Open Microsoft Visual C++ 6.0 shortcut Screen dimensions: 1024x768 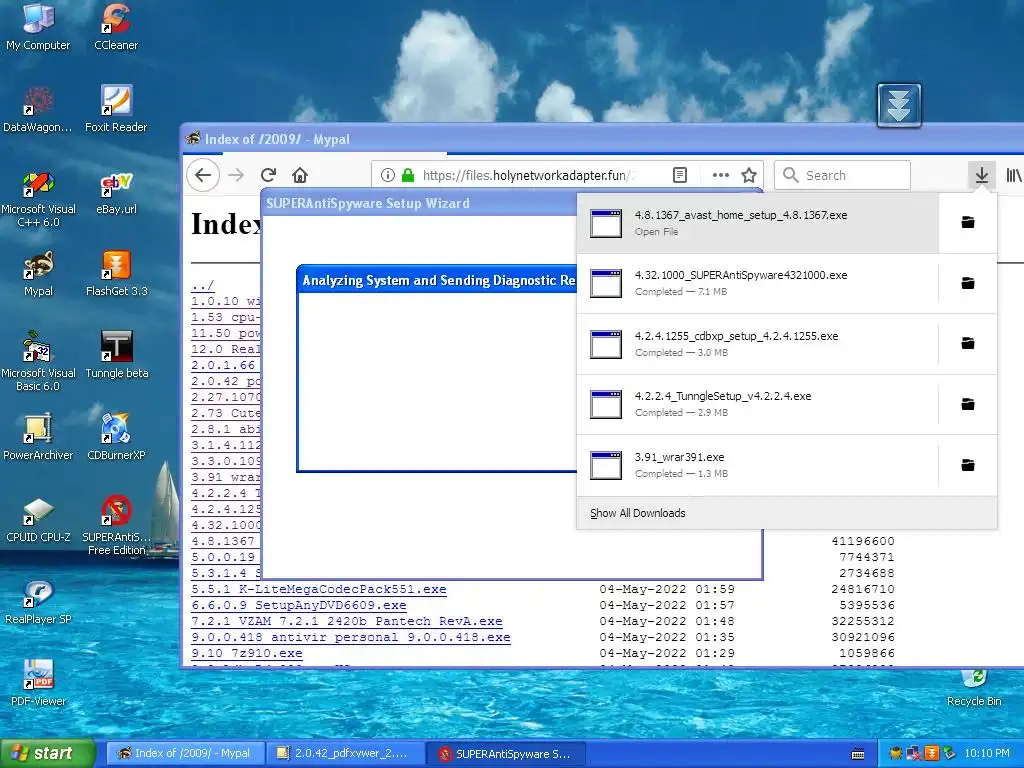click(x=38, y=199)
